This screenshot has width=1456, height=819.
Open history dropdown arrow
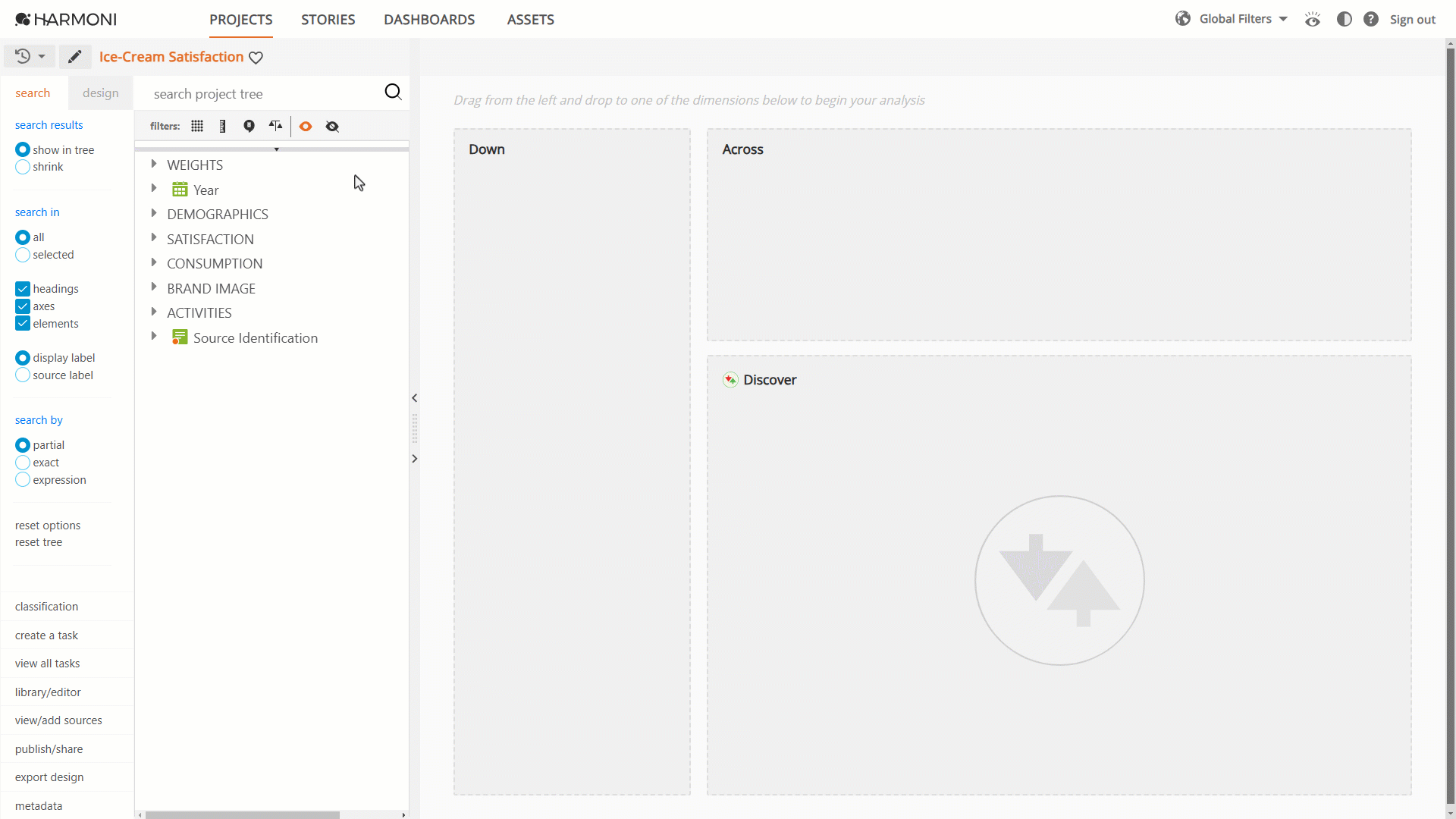[x=42, y=57]
